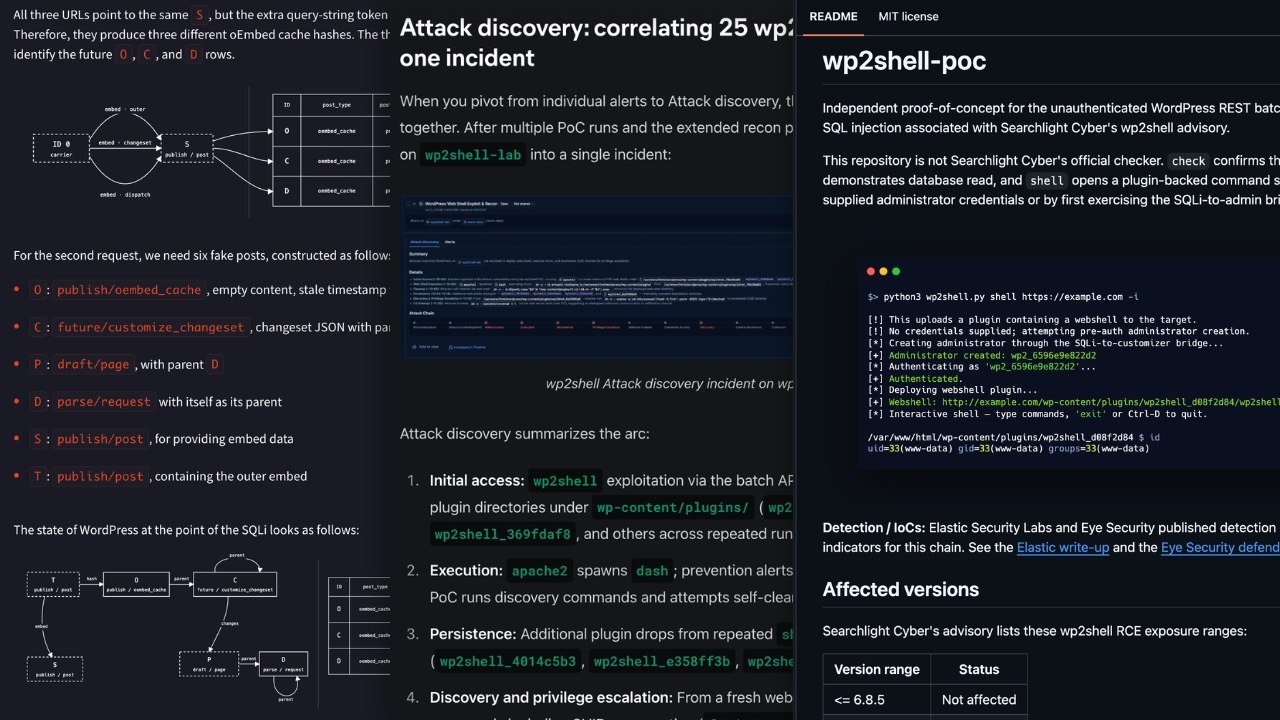Click the 'P draft / page' diagram node
The height and width of the screenshot is (720, 1280).
tap(207, 664)
